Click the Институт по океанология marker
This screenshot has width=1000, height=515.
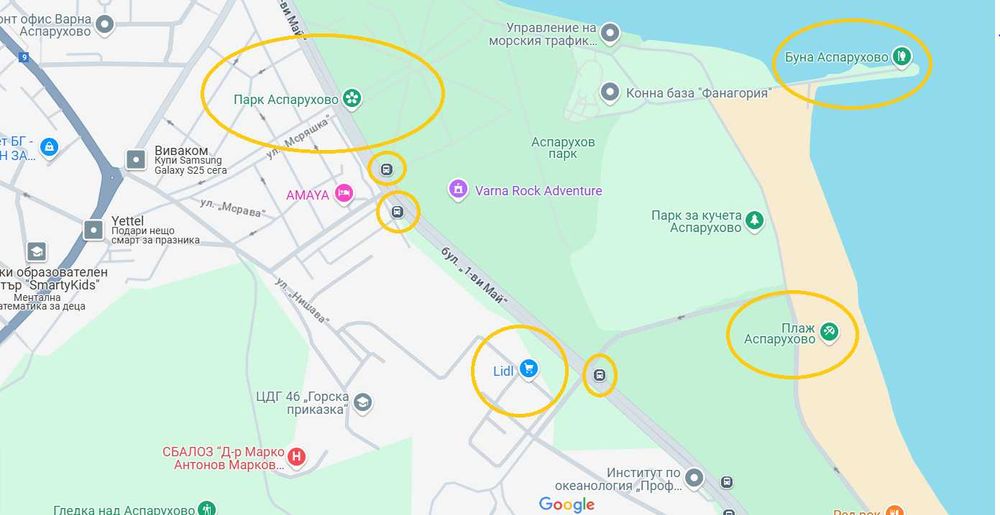point(694,477)
